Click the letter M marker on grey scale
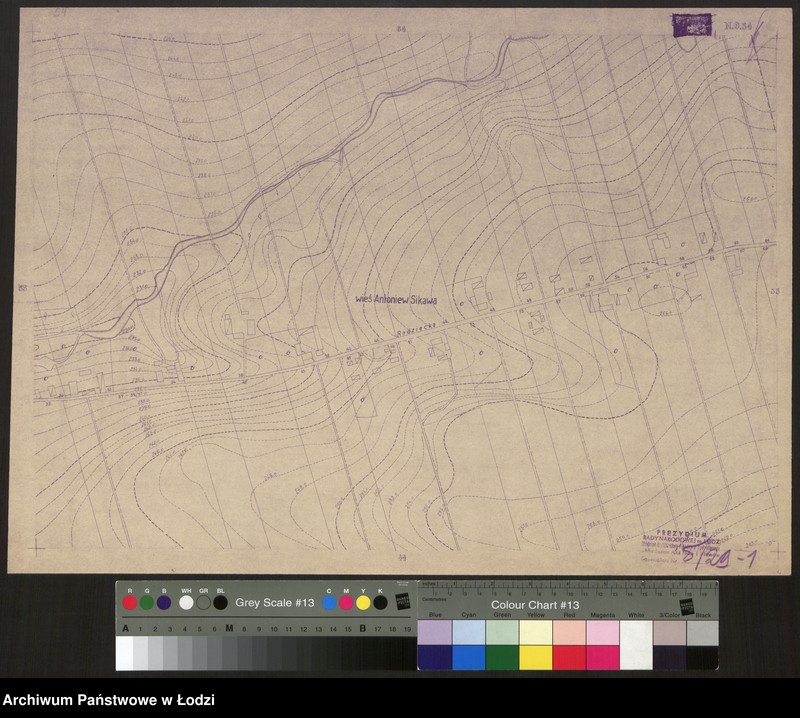This screenshot has width=800, height=718. click(x=229, y=629)
